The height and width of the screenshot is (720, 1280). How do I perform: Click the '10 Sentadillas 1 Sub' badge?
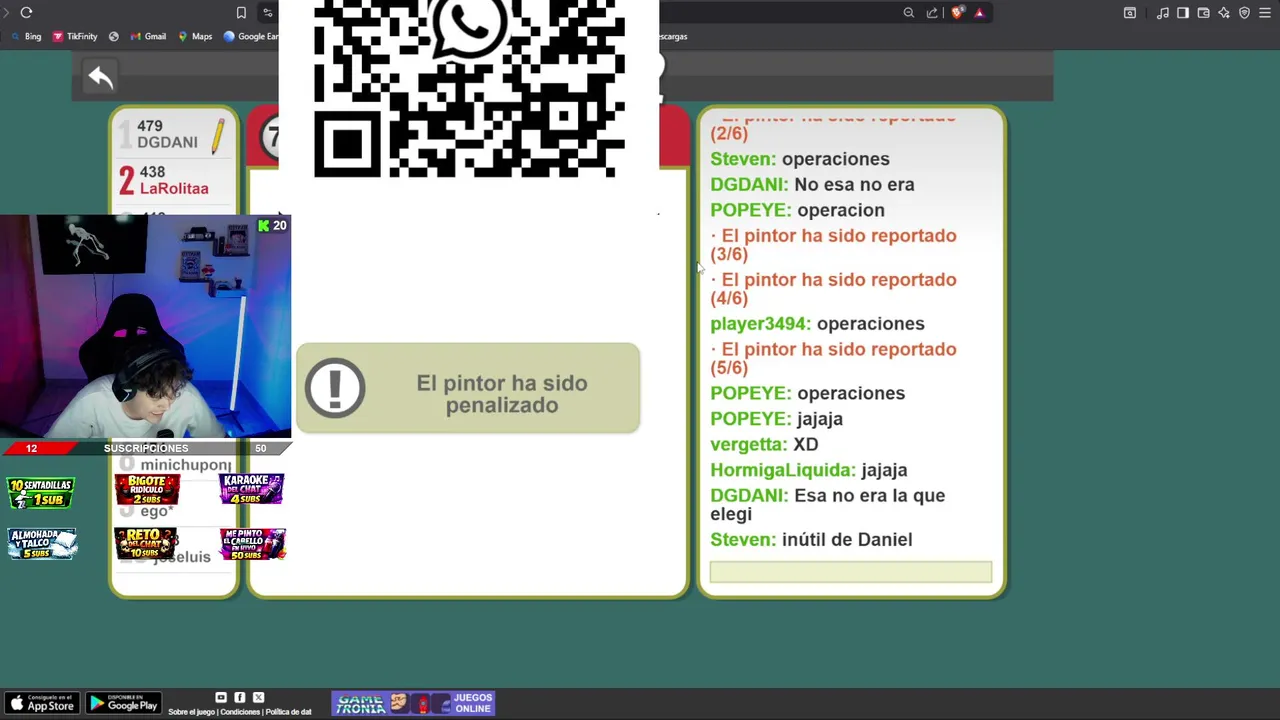click(x=41, y=493)
